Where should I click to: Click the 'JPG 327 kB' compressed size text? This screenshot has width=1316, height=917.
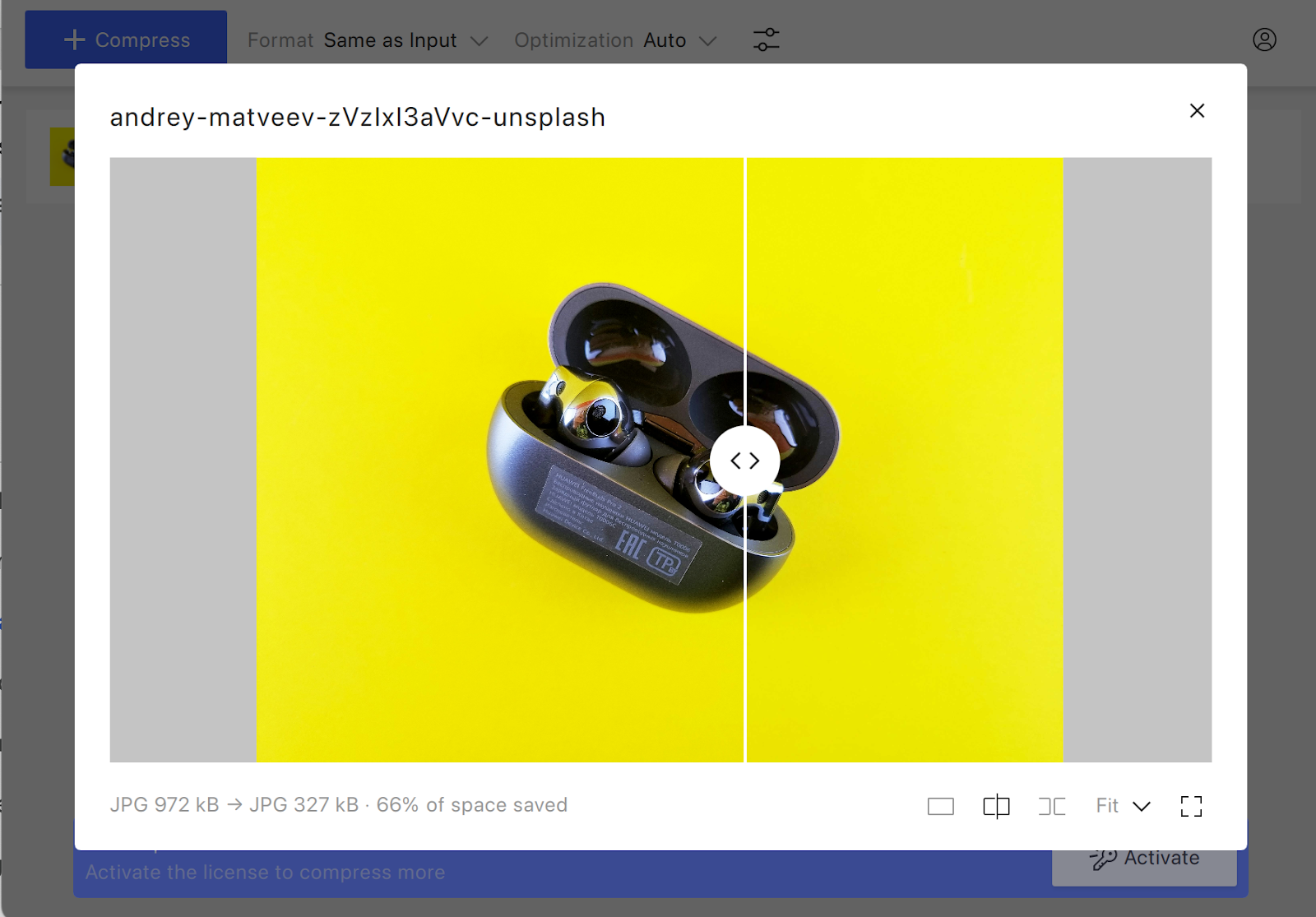(x=304, y=805)
